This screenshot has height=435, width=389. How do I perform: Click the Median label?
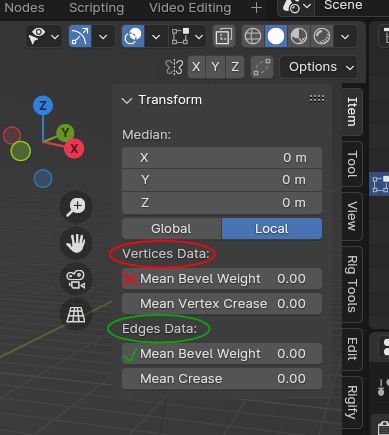coord(146,135)
